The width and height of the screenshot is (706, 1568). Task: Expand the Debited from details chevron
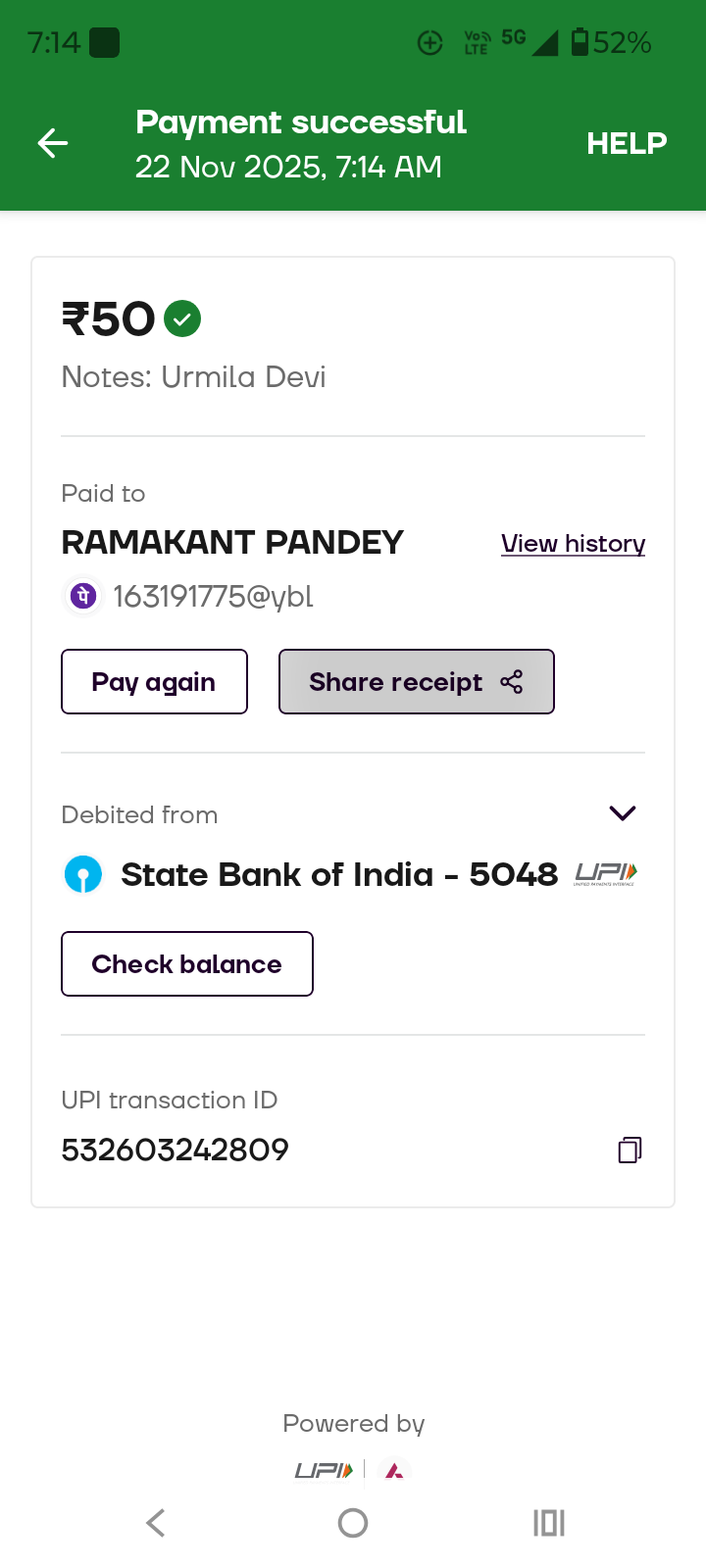click(623, 813)
